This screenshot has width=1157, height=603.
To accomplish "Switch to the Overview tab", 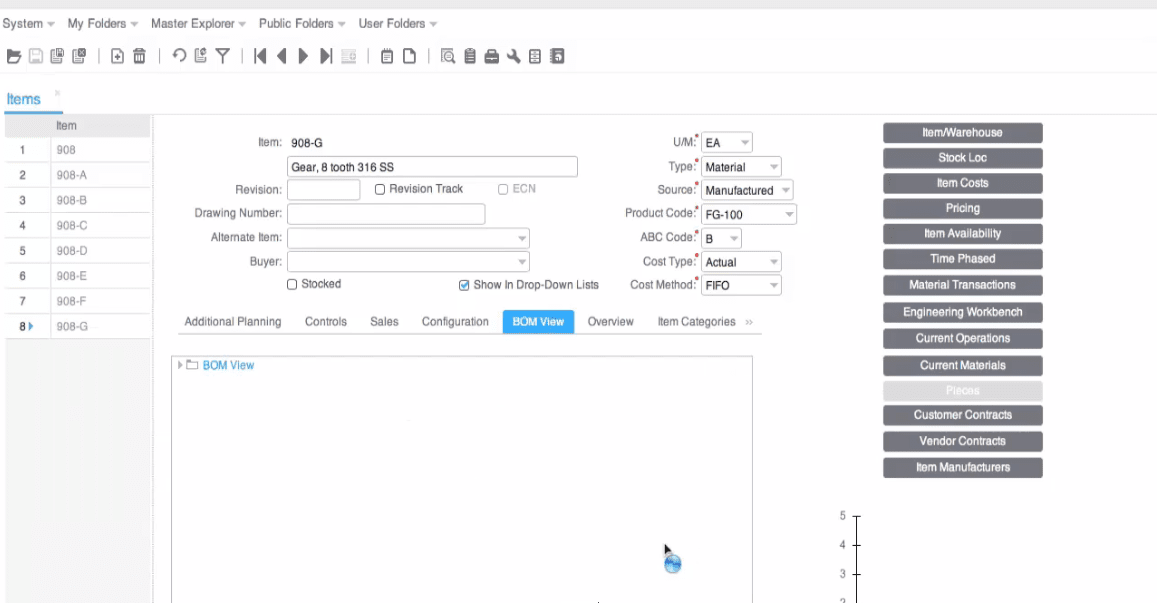I will click(610, 321).
